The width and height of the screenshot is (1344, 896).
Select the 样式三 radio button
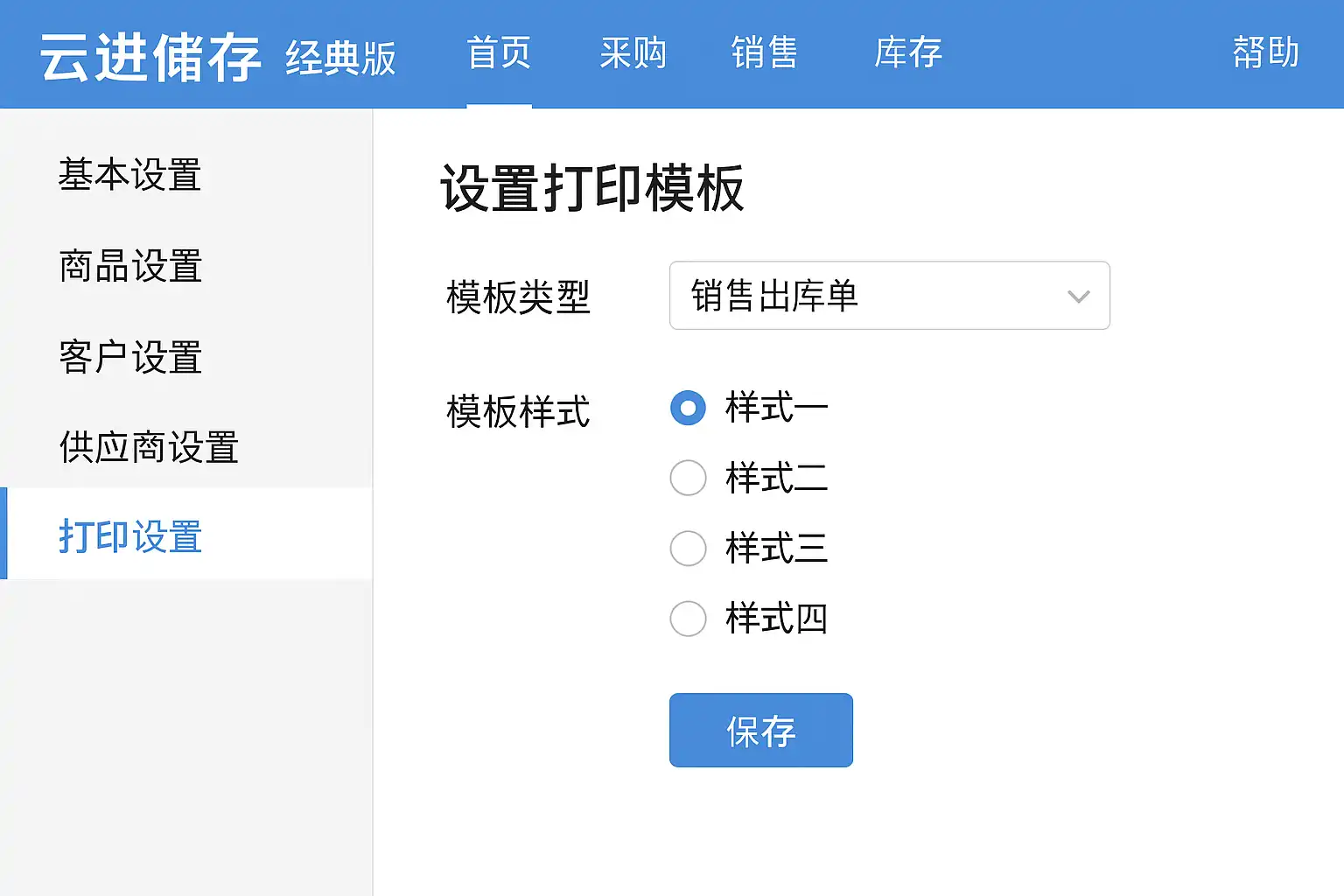coord(688,549)
